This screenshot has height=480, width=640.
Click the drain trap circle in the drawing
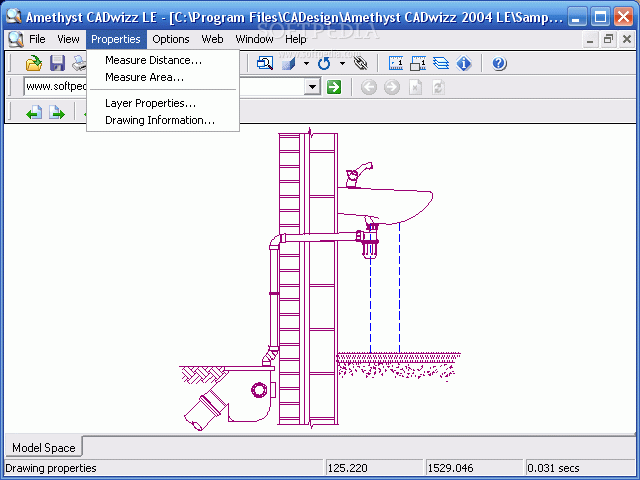259,389
